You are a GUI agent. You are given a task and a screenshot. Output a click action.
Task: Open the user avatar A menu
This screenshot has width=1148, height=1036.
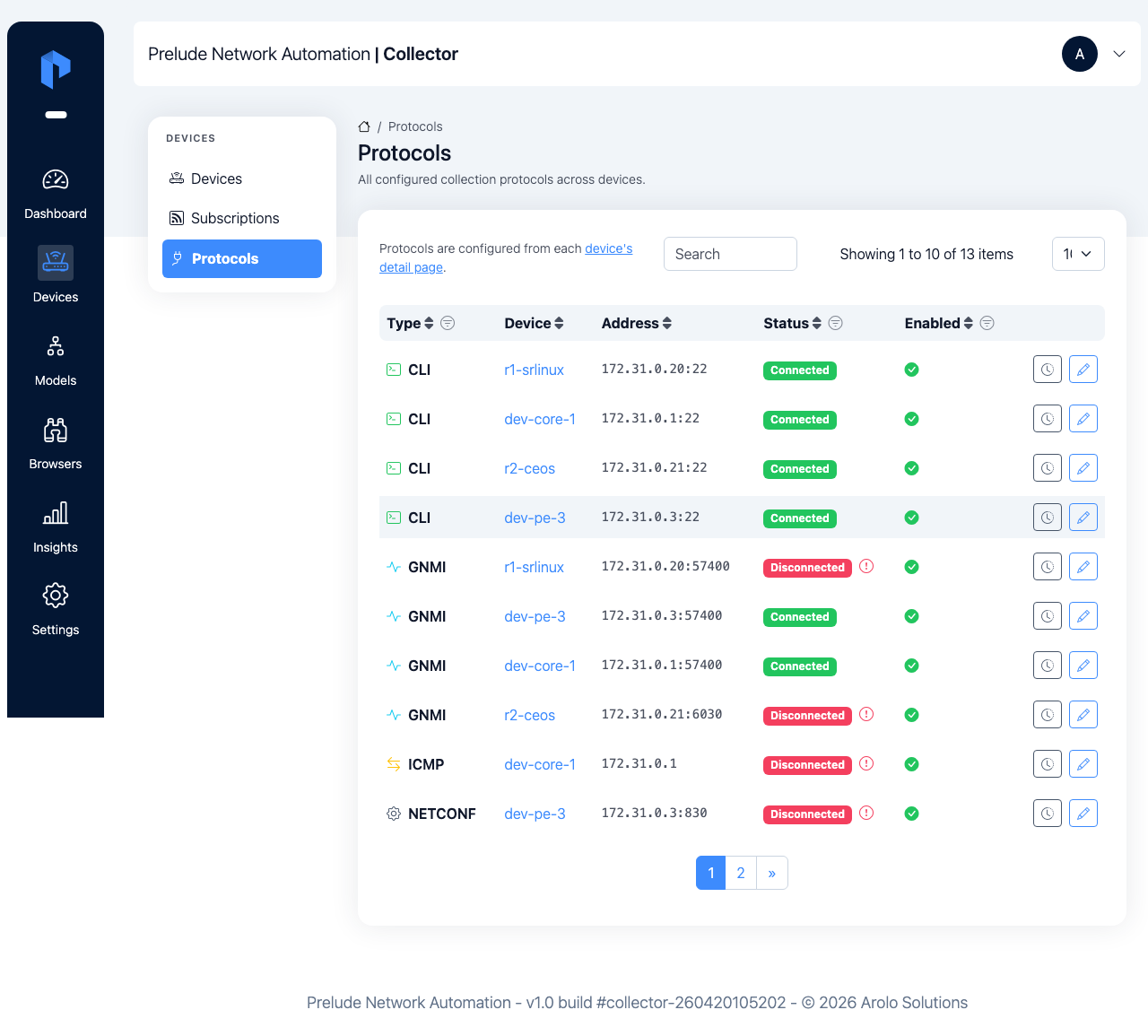point(1080,54)
